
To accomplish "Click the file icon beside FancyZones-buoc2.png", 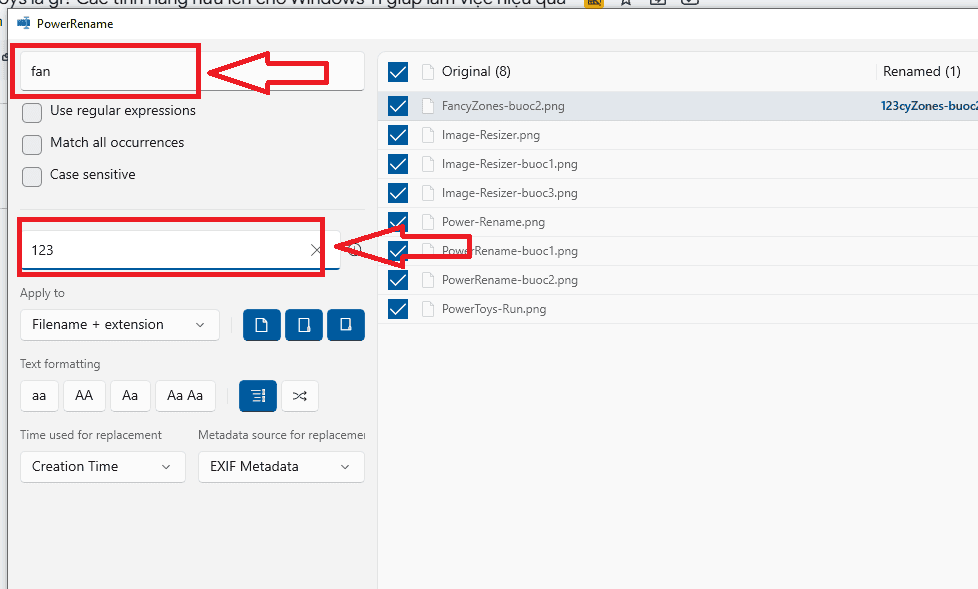I will tap(428, 106).
